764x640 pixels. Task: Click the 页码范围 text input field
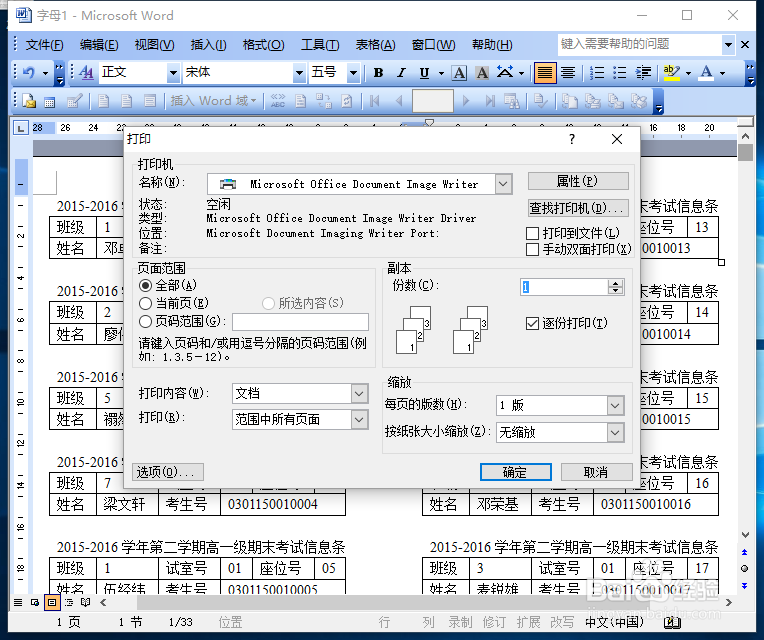click(300, 322)
